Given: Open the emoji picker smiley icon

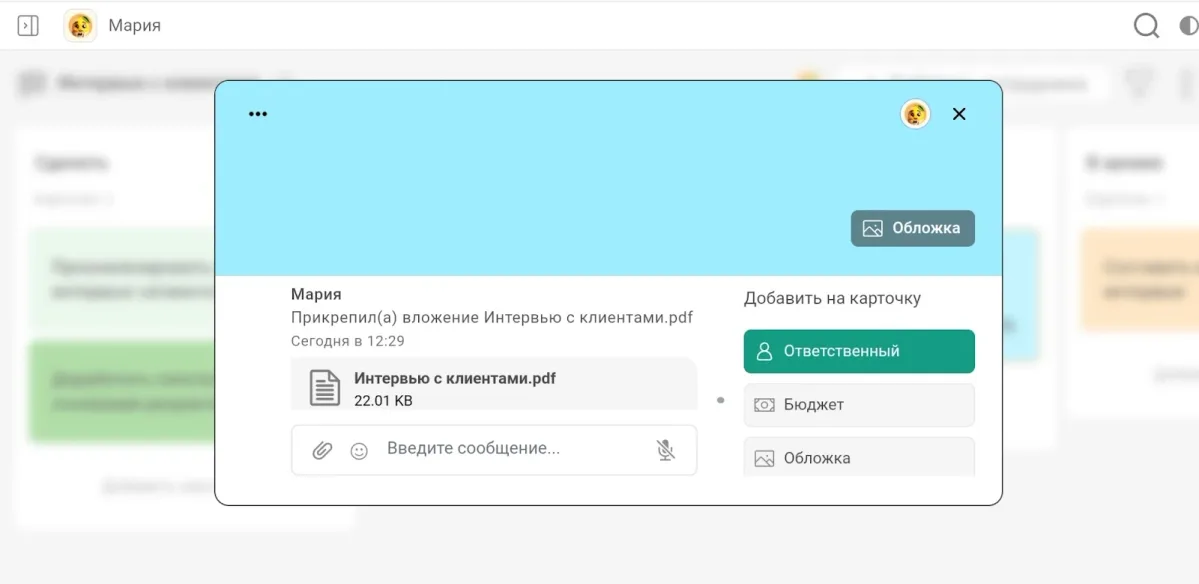Looking at the screenshot, I should [x=359, y=451].
